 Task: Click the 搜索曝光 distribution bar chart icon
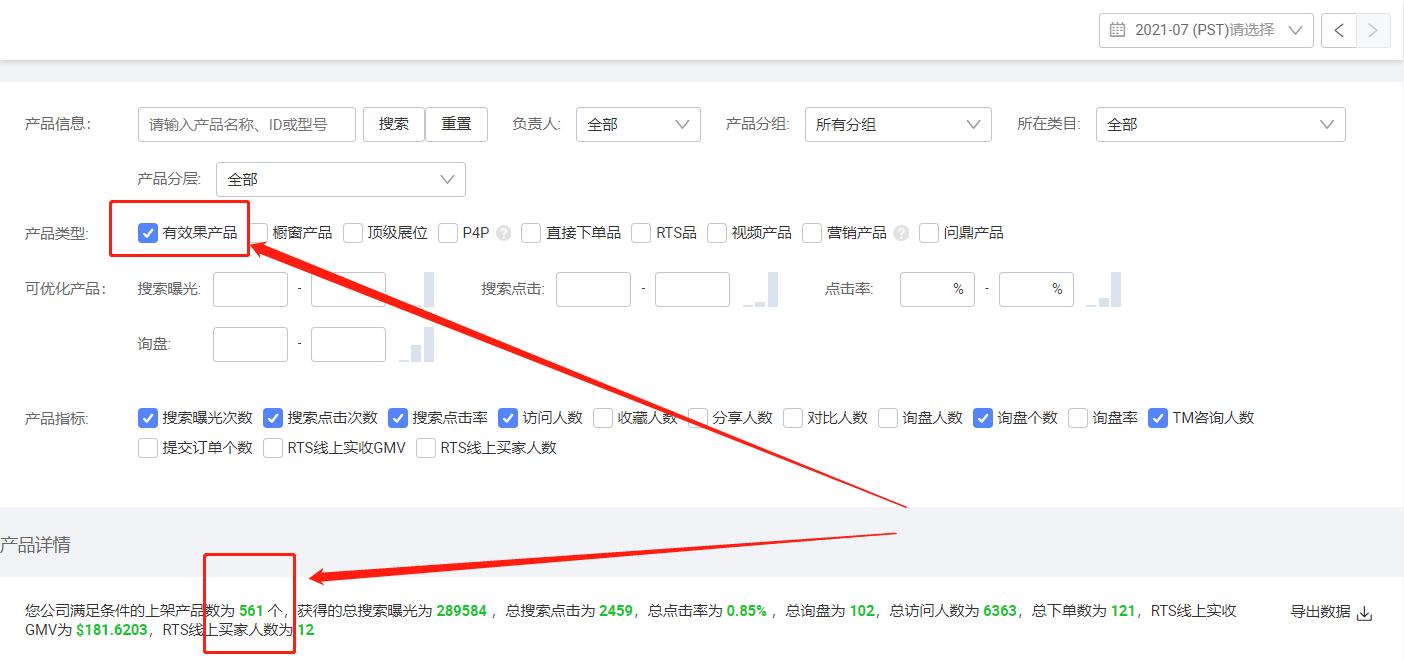pos(416,289)
